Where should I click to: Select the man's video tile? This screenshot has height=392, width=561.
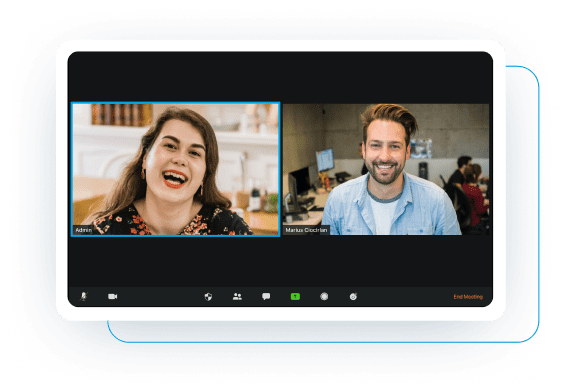386,169
